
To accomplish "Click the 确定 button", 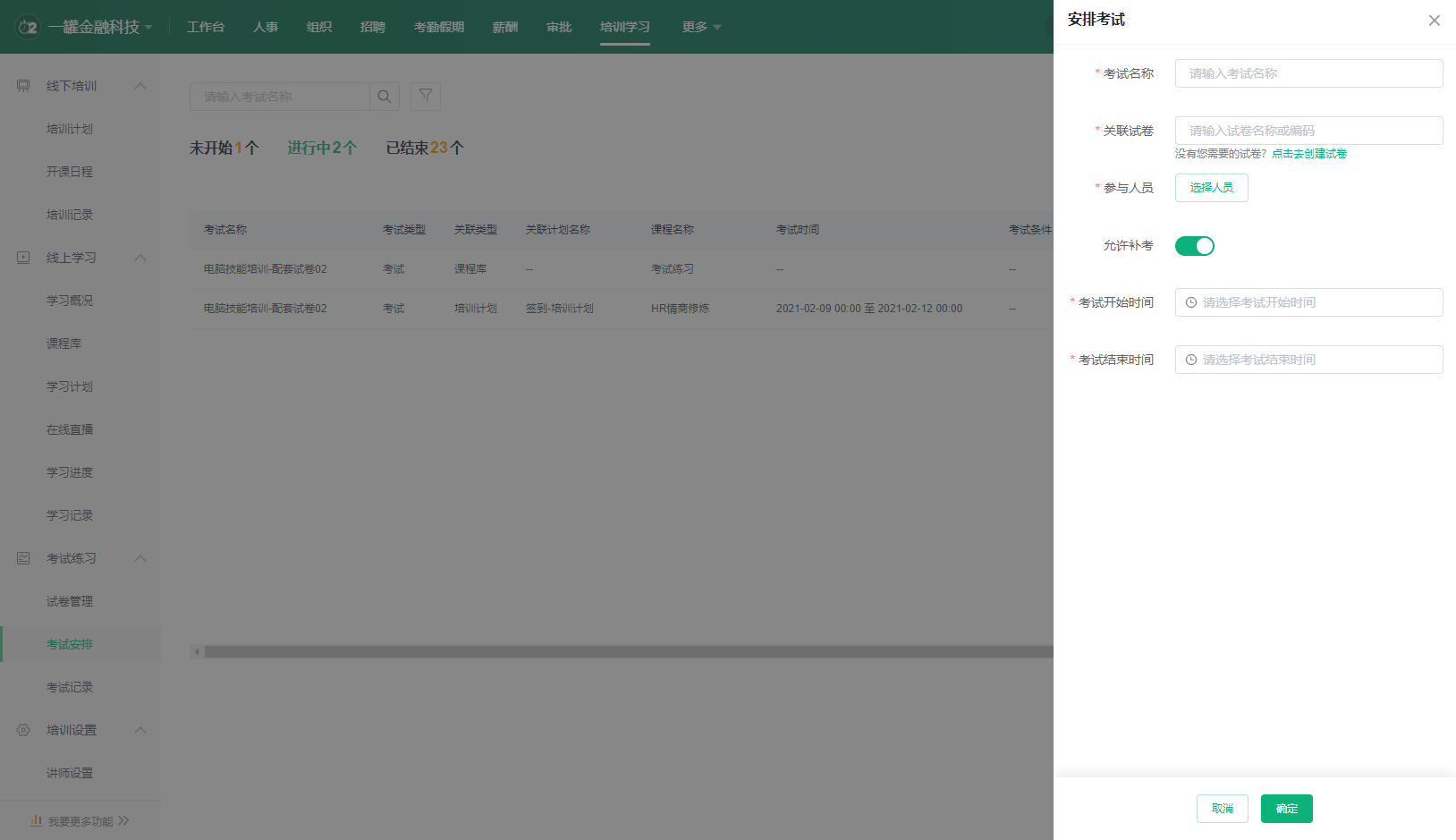I will pos(1286,809).
